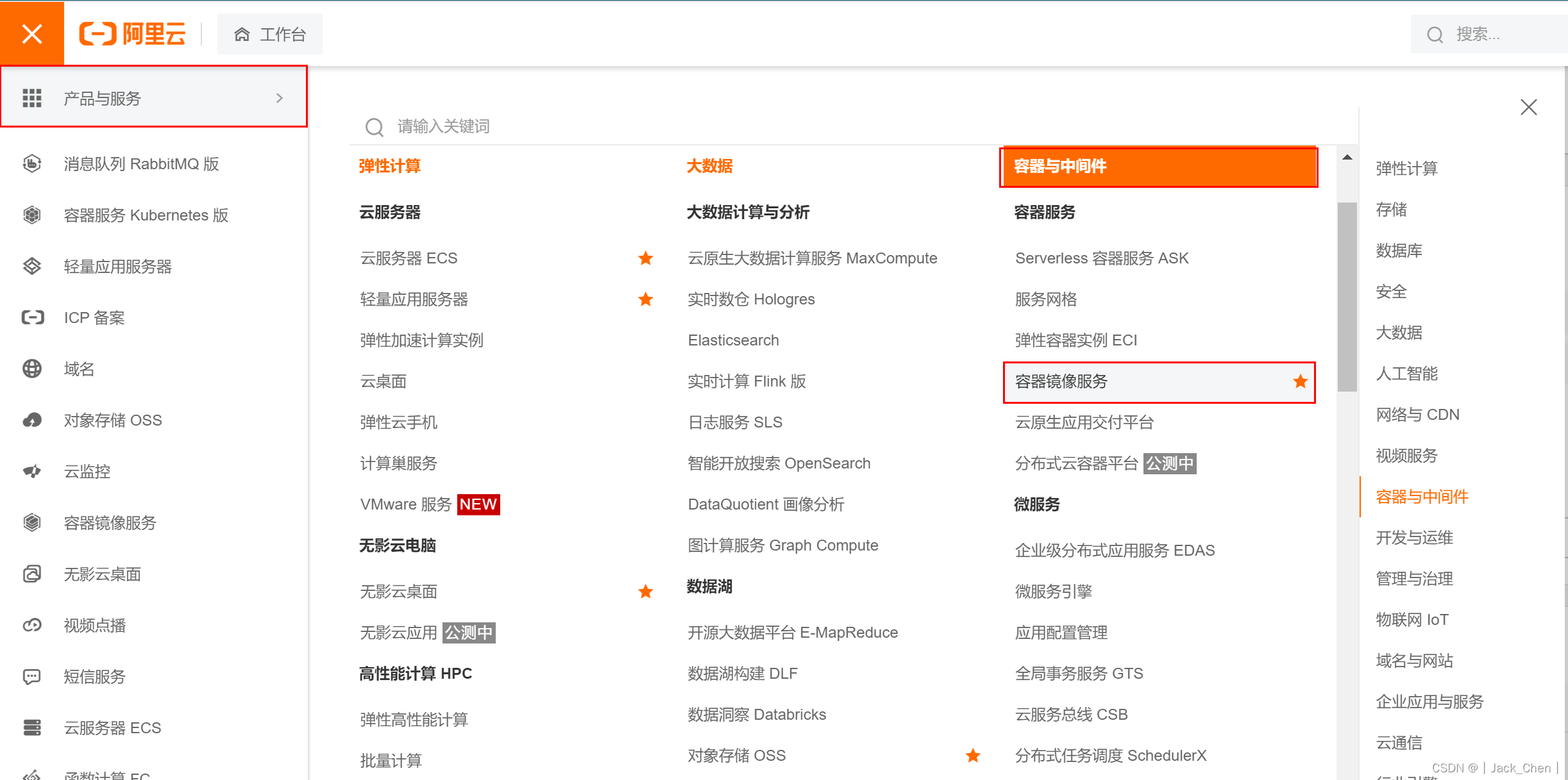Open 开源大数据平台 E-MapReduce link

tap(793, 633)
